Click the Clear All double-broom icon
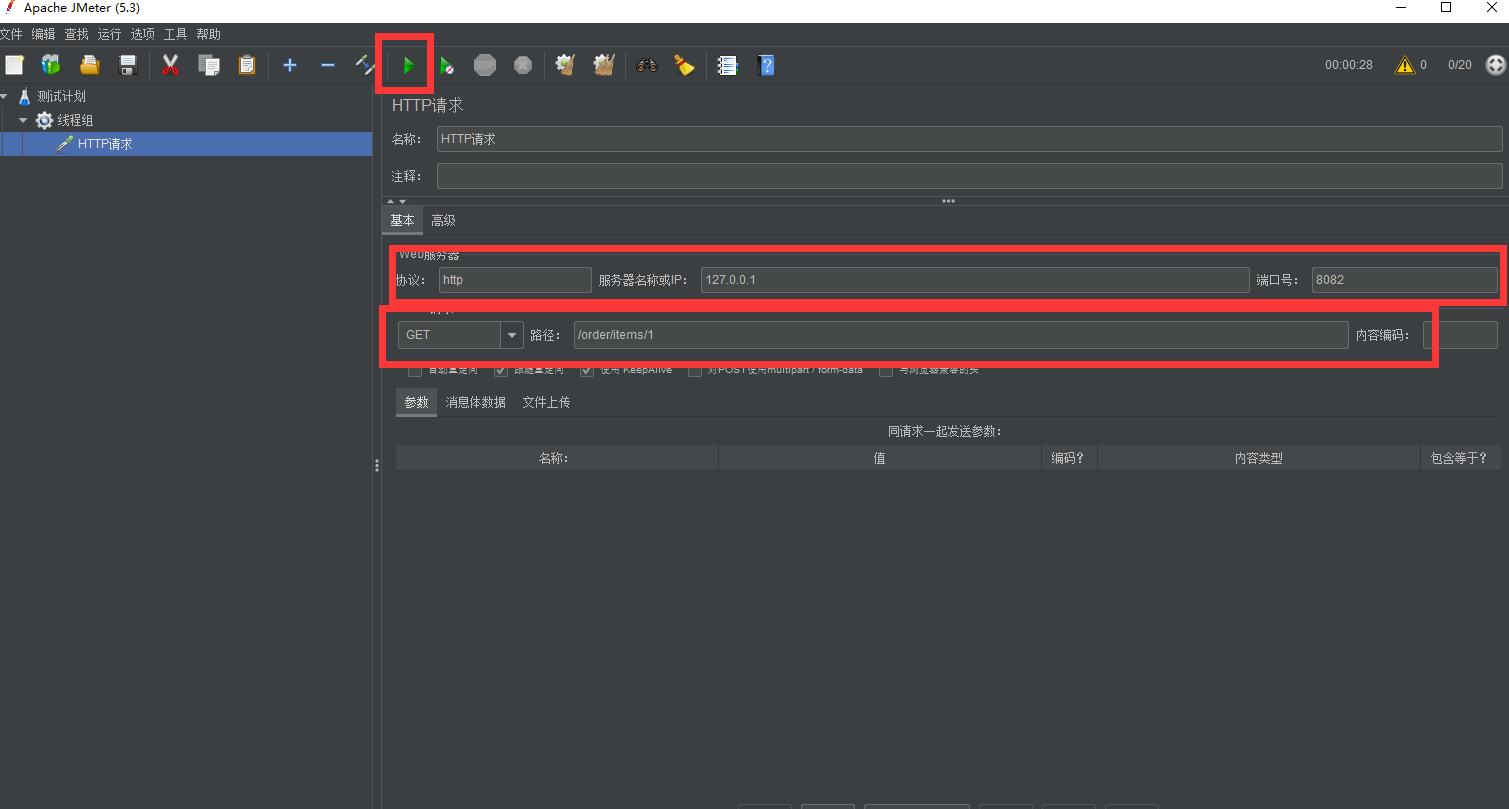This screenshot has width=1509, height=809. [603, 65]
